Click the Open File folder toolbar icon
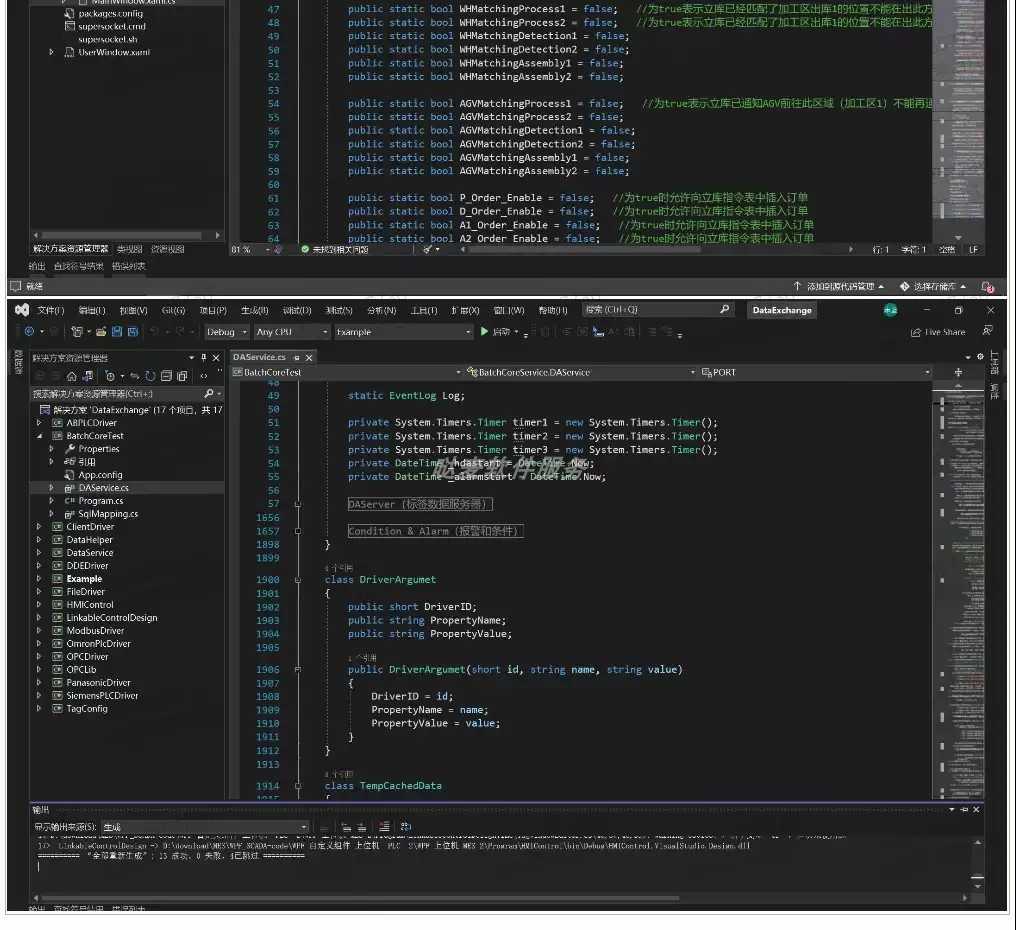1016x930 pixels. (x=101, y=332)
